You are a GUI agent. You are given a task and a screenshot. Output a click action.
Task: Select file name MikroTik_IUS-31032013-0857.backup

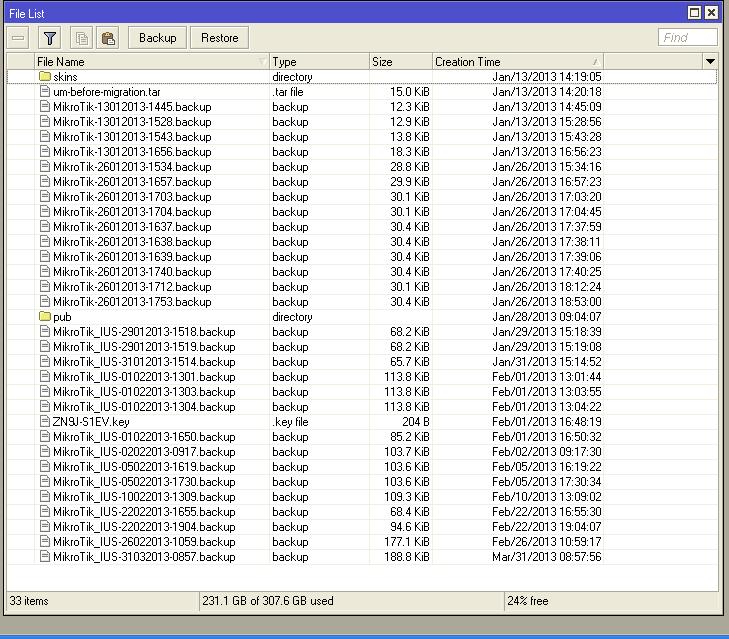click(144, 557)
